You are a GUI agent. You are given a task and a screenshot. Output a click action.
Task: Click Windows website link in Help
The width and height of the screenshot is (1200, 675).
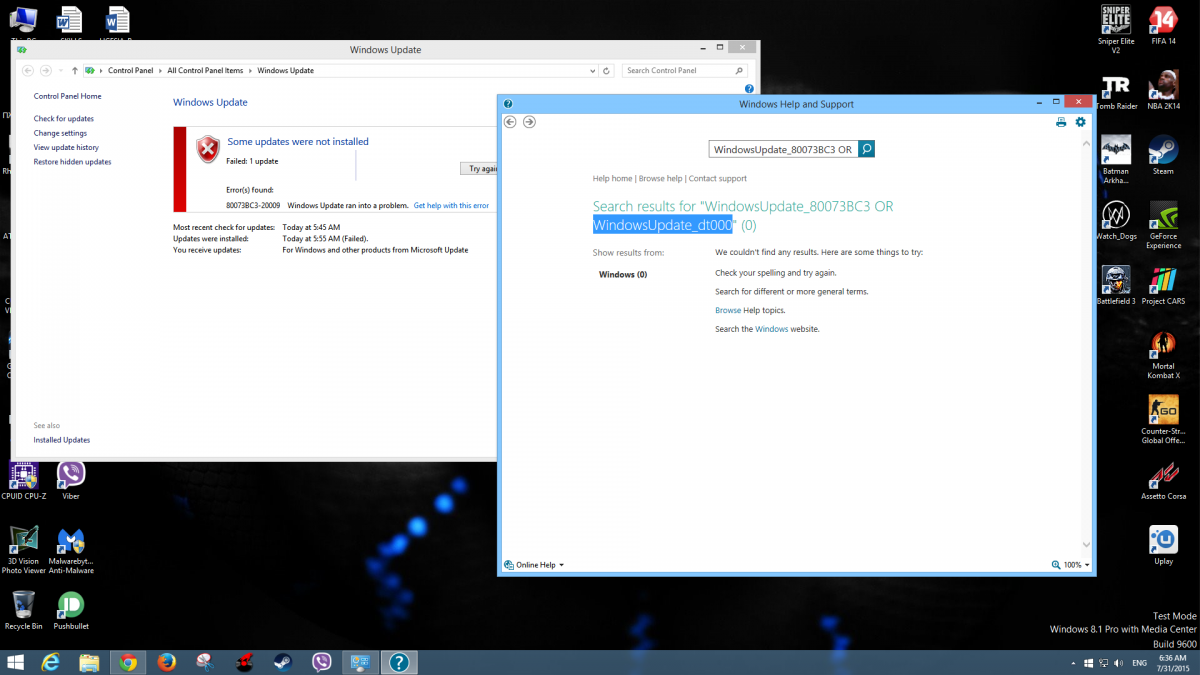[772, 329]
